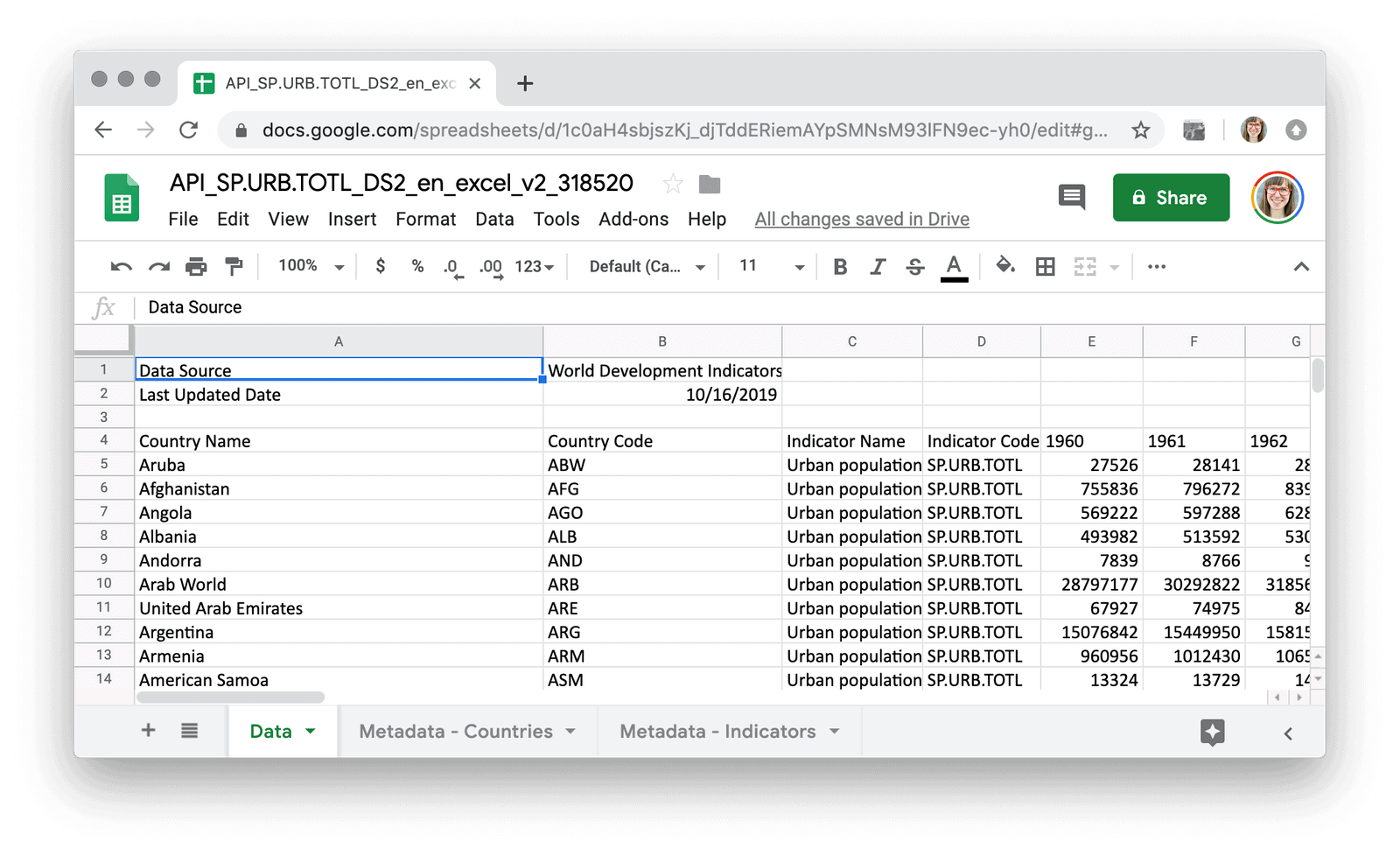The width and height of the screenshot is (1400, 856).
Task: Format as percent icon
Action: (417, 266)
